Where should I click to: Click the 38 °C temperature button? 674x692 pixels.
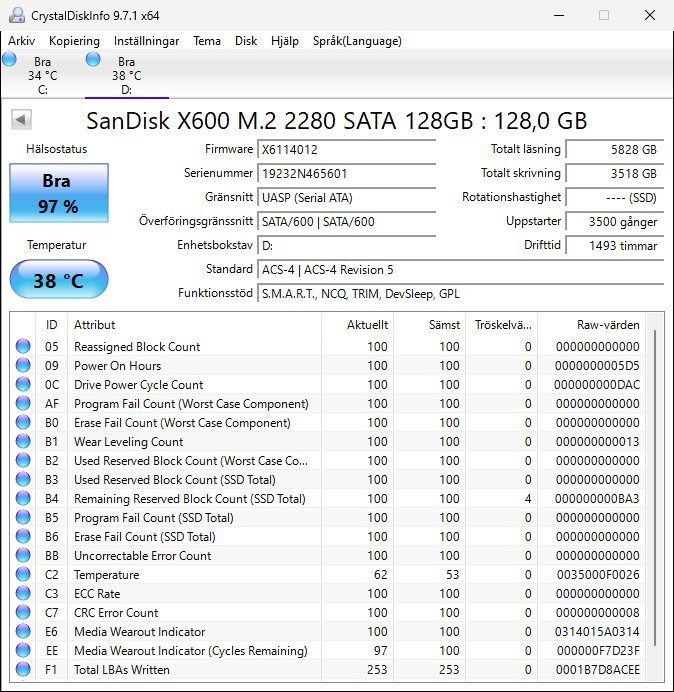click(59, 280)
